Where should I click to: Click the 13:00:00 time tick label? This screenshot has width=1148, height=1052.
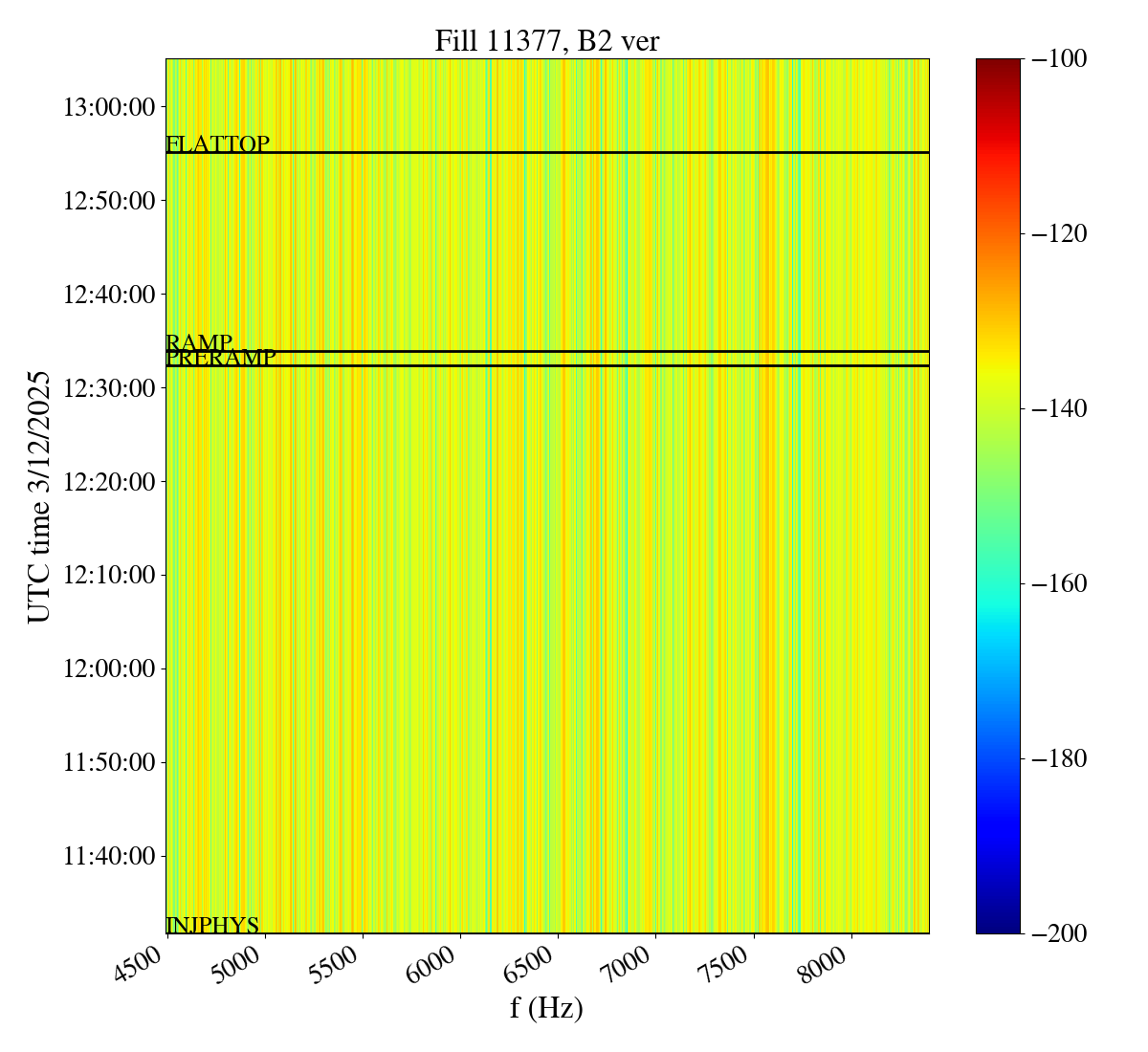109,106
